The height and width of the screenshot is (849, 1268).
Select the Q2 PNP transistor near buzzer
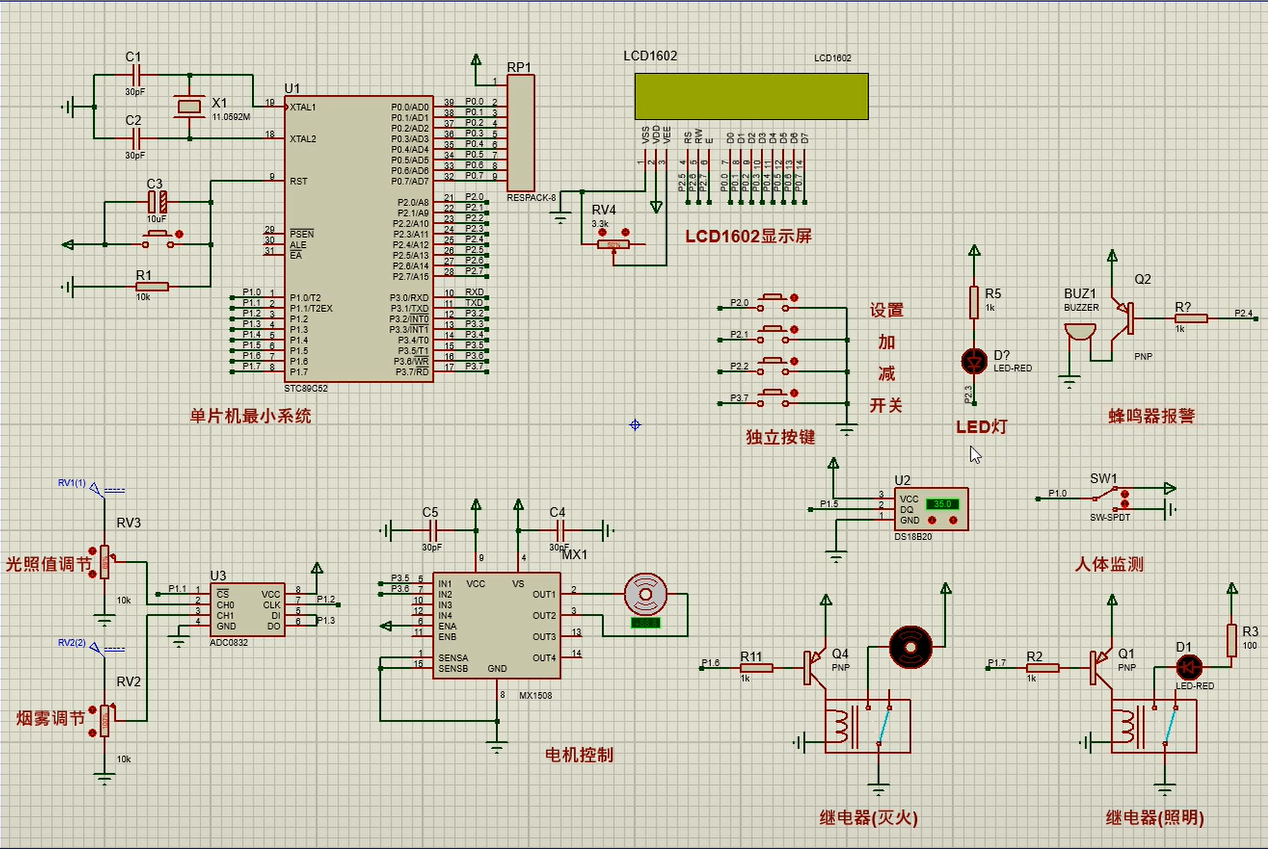[x=1125, y=318]
